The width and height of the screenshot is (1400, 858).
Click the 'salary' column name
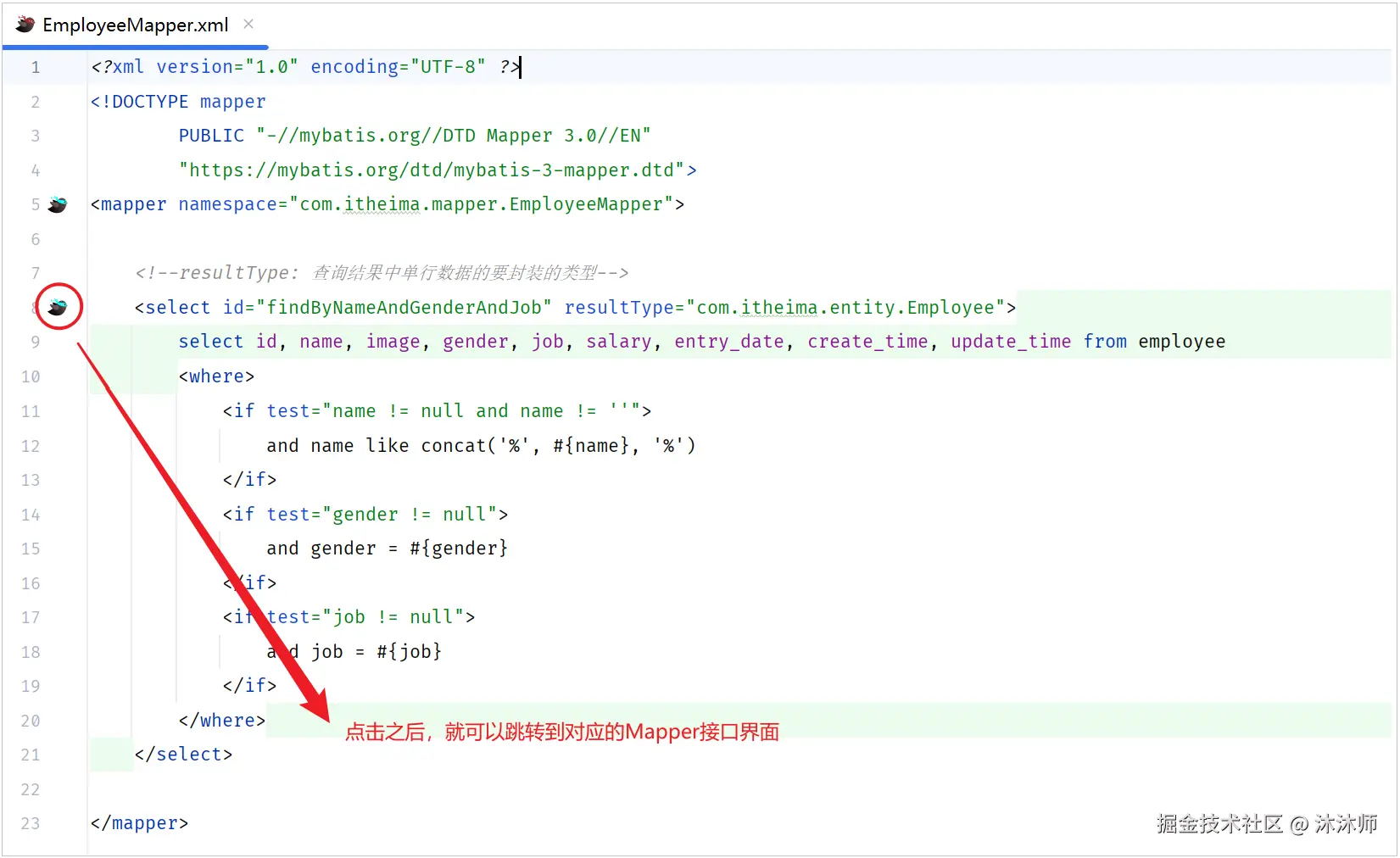[x=619, y=341]
